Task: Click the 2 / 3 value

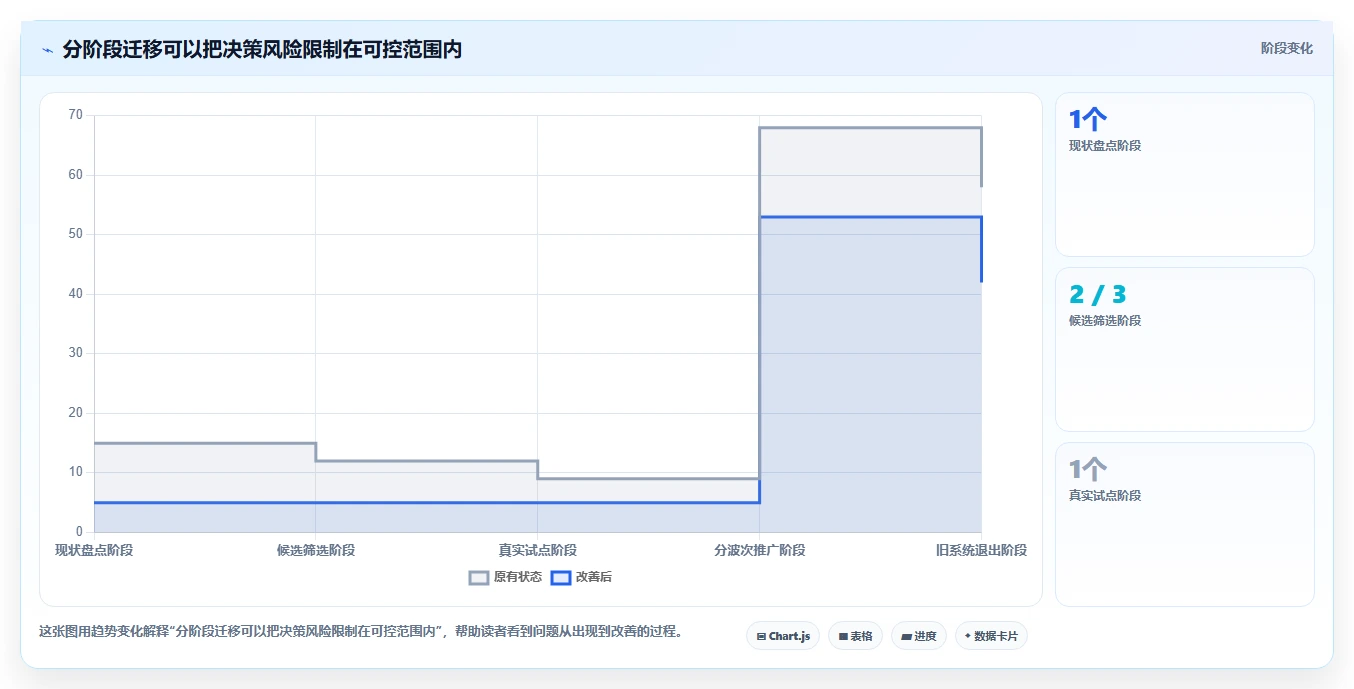Action: click(x=1098, y=295)
